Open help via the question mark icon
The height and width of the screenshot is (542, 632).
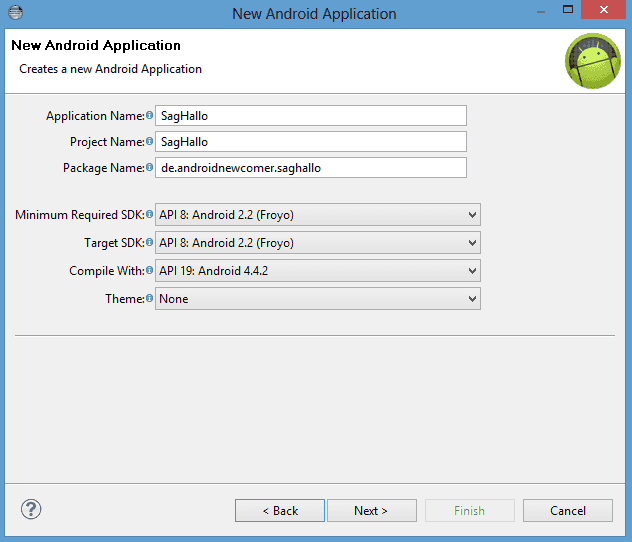point(31,509)
